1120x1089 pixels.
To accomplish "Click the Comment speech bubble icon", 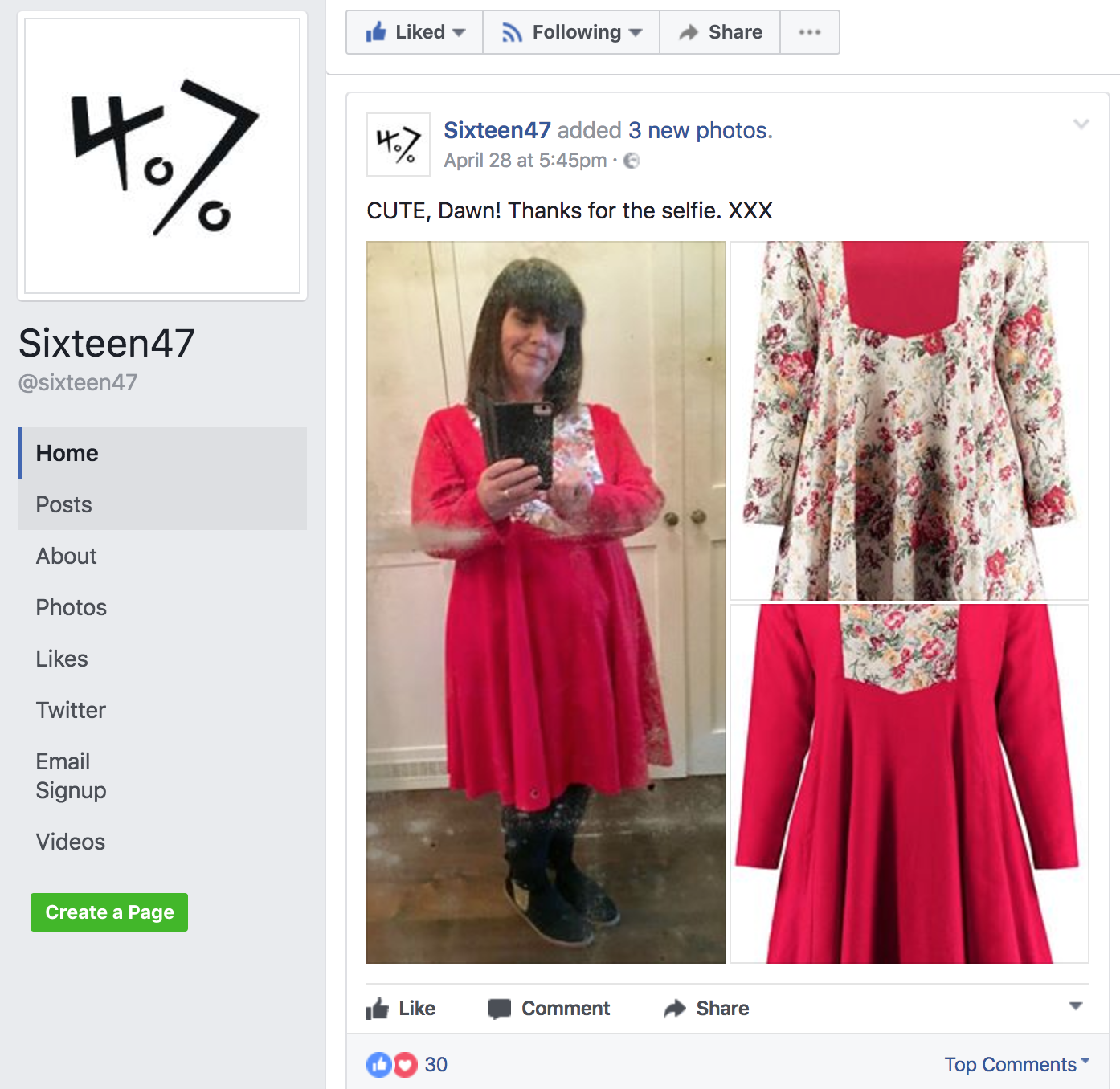I will click(x=499, y=1009).
